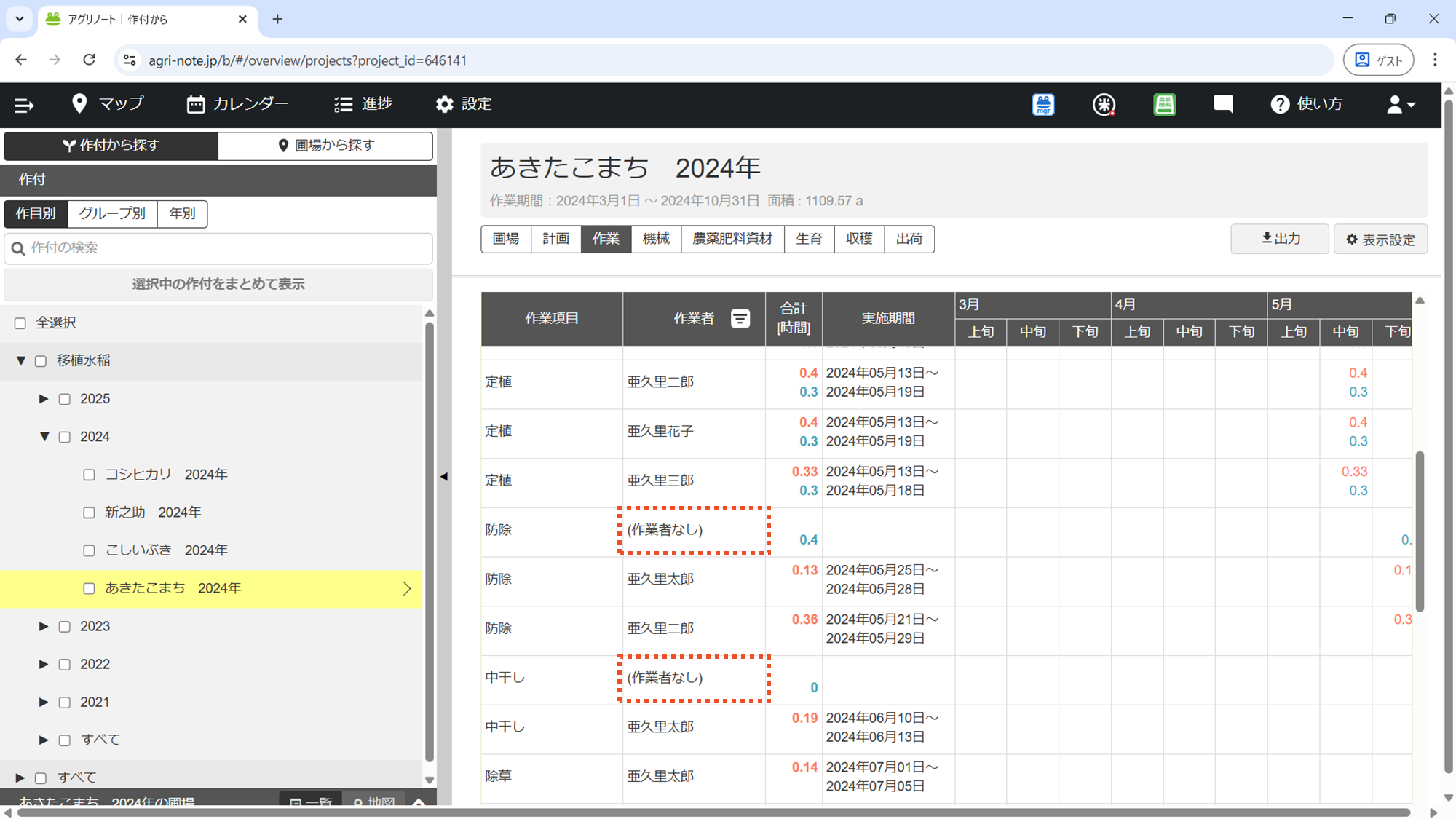Select the 年別 grouping tab
This screenshot has height=819, width=1456.
click(182, 213)
